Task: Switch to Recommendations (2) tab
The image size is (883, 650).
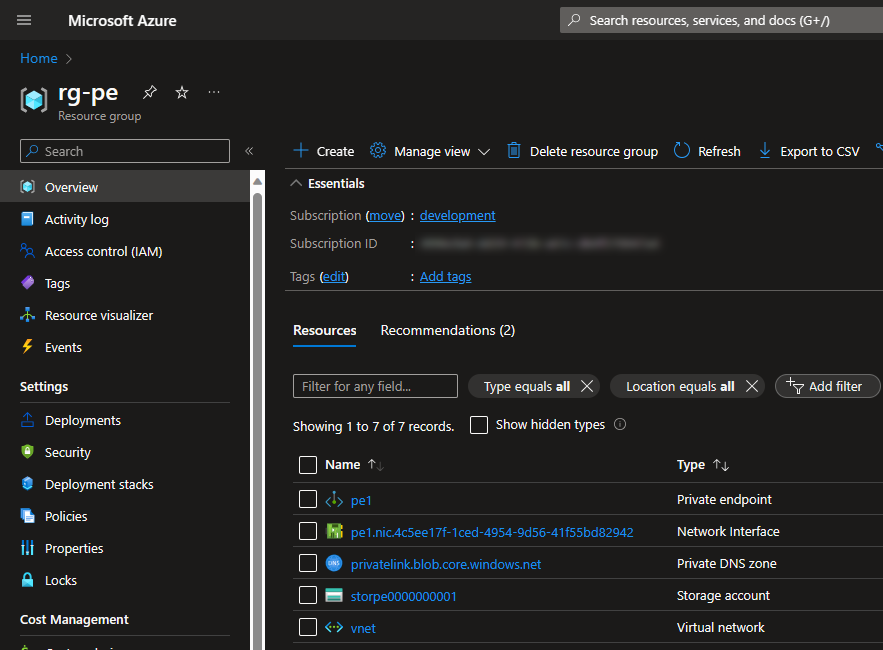Action: coord(448,331)
